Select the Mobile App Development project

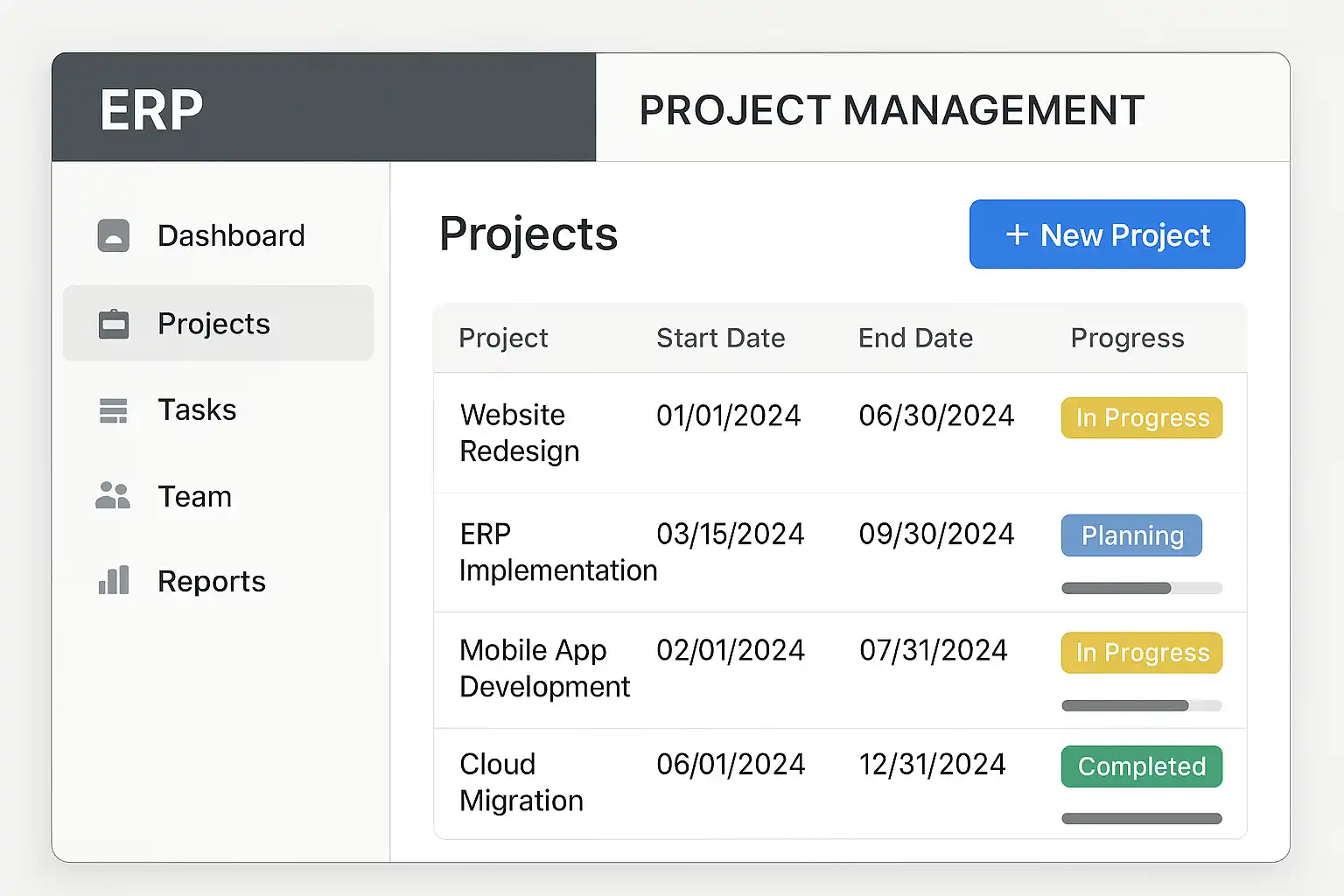pyautogui.click(x=544, y=668)
